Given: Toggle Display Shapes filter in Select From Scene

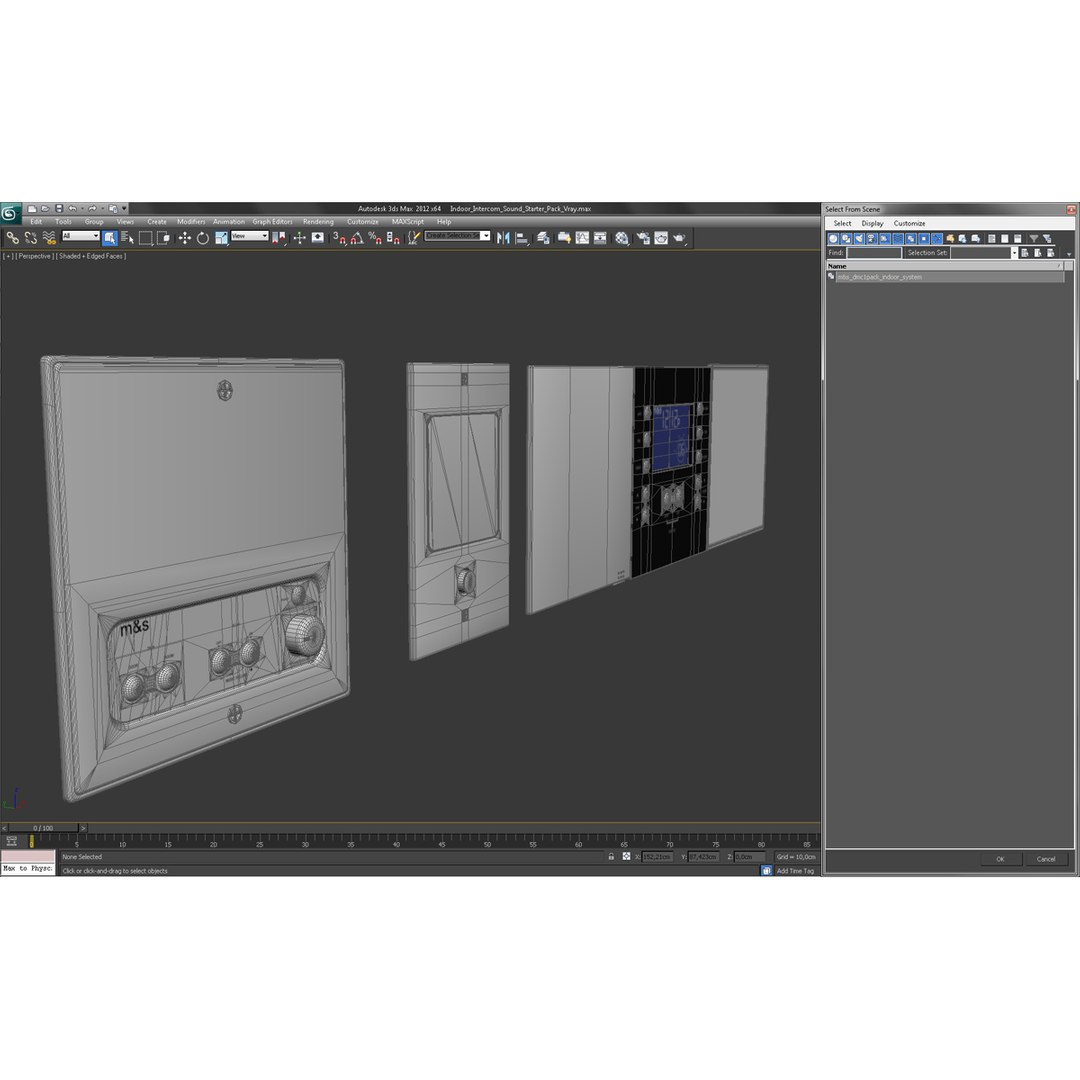Looking at the screenshot, I should pos(846,238).
